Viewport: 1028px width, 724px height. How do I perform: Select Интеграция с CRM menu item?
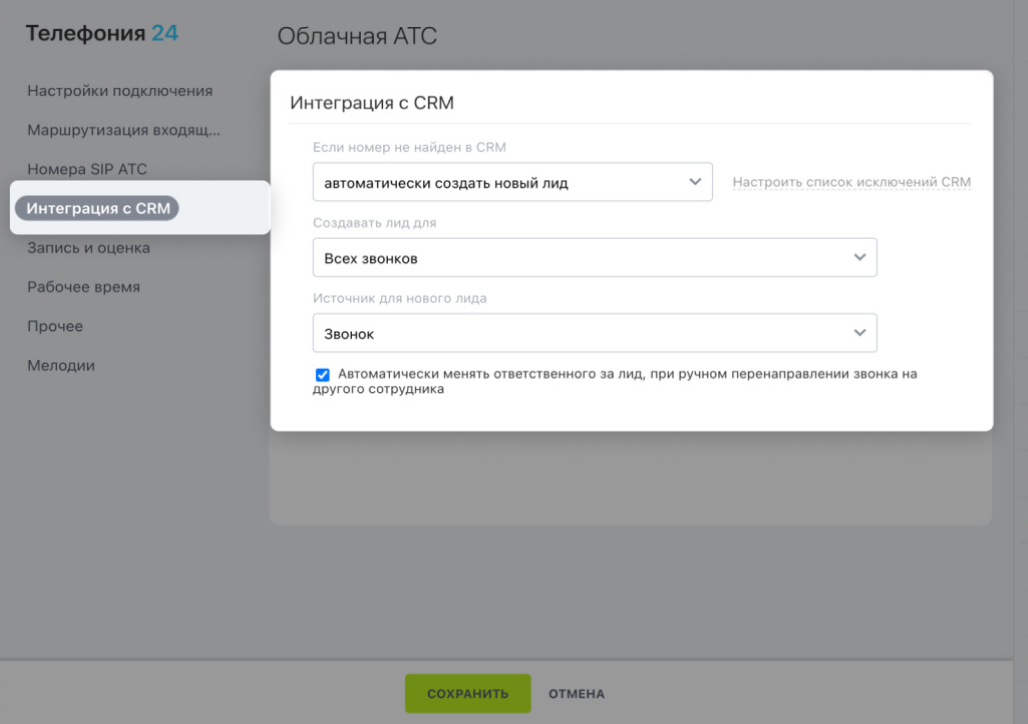(97, 208)
